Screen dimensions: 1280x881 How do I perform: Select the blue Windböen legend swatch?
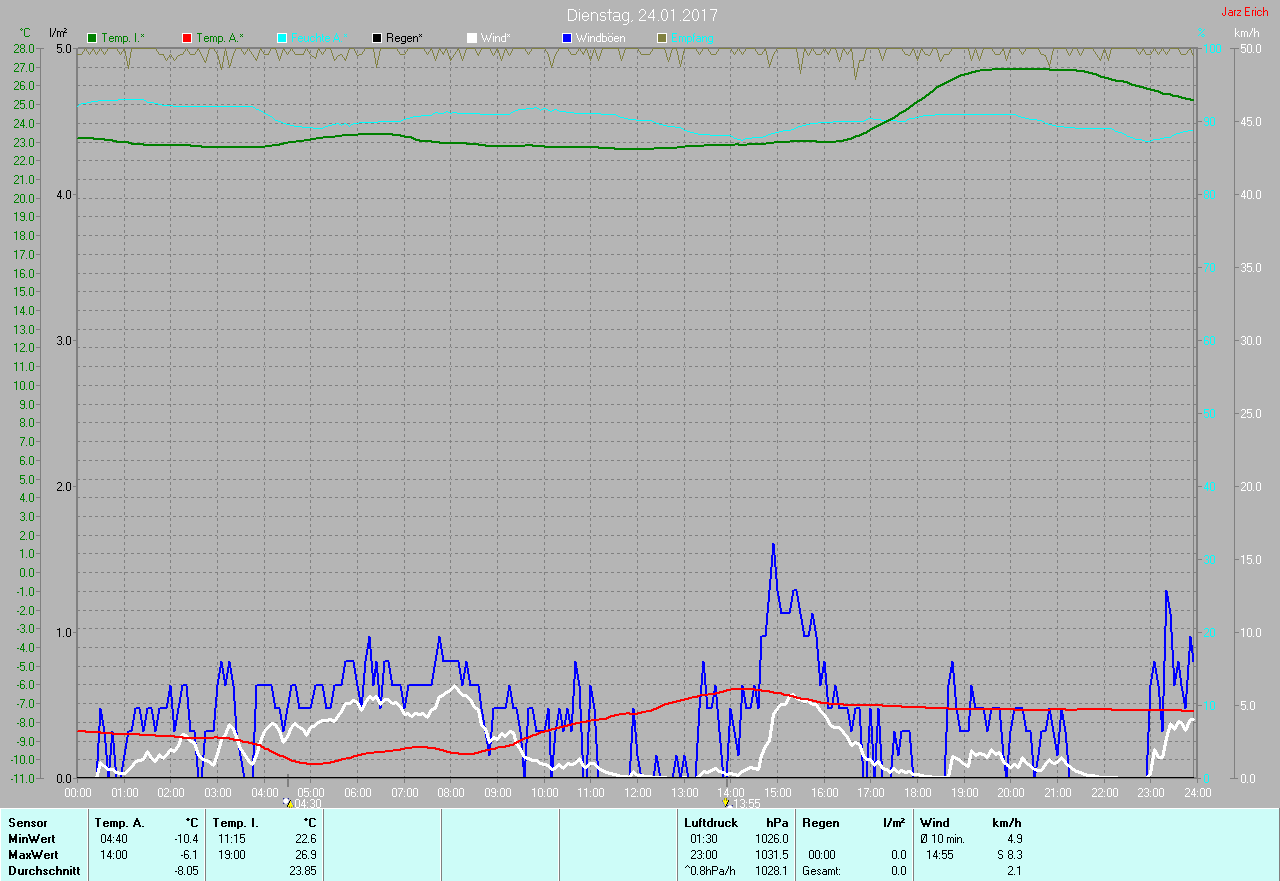567,38
